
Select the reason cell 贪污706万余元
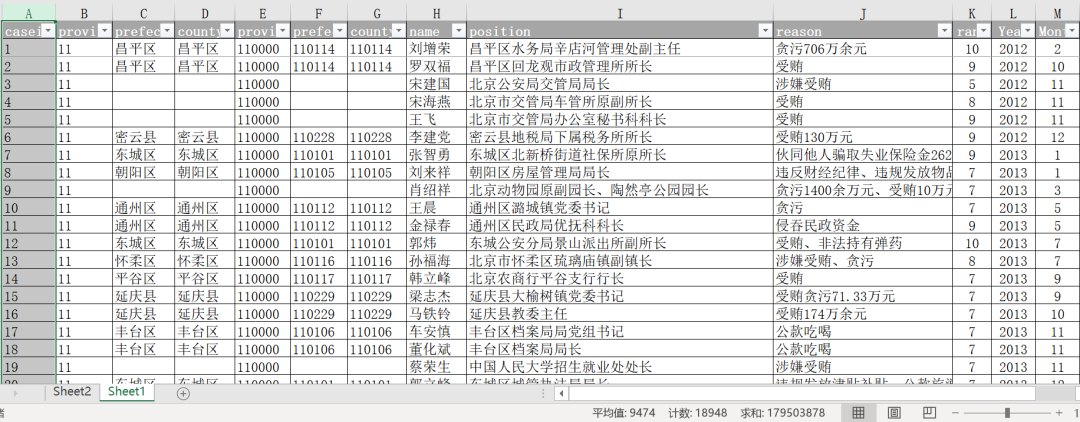[863, 49]
